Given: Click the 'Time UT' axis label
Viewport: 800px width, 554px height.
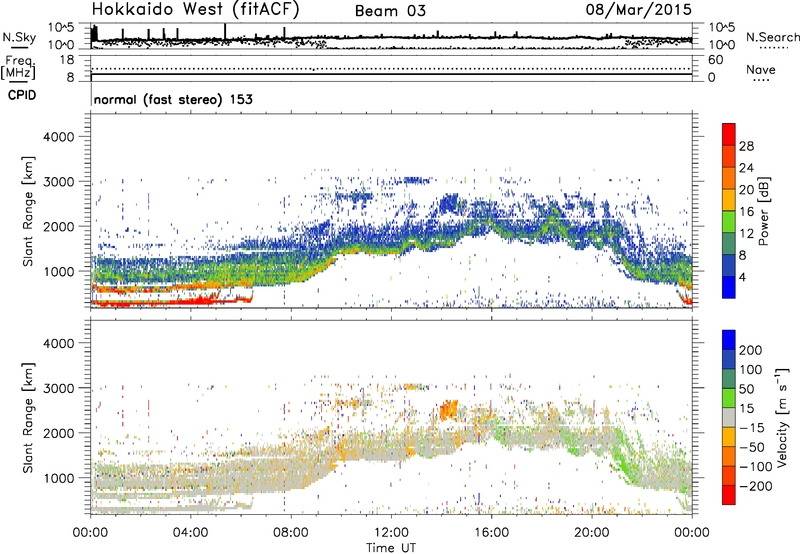Looking at the screenshot, I should [391, 548].
